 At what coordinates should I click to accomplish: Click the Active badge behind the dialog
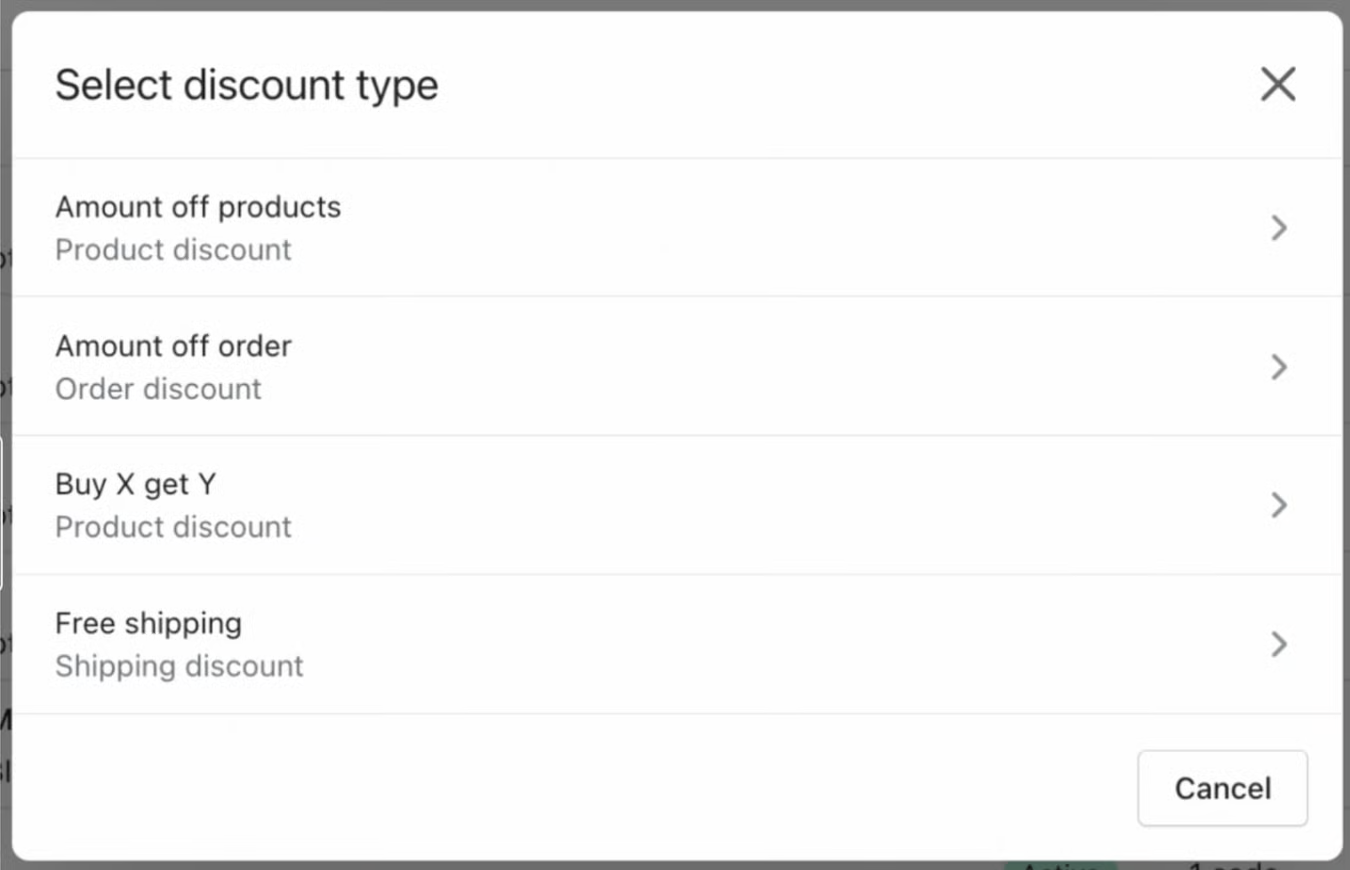1060,865
